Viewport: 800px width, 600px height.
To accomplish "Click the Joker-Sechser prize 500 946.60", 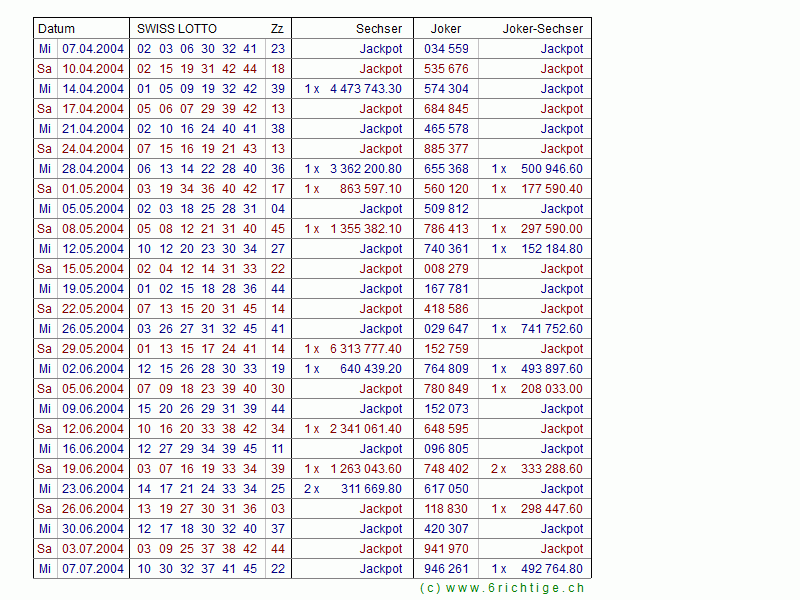I will (x=551, y=169).
